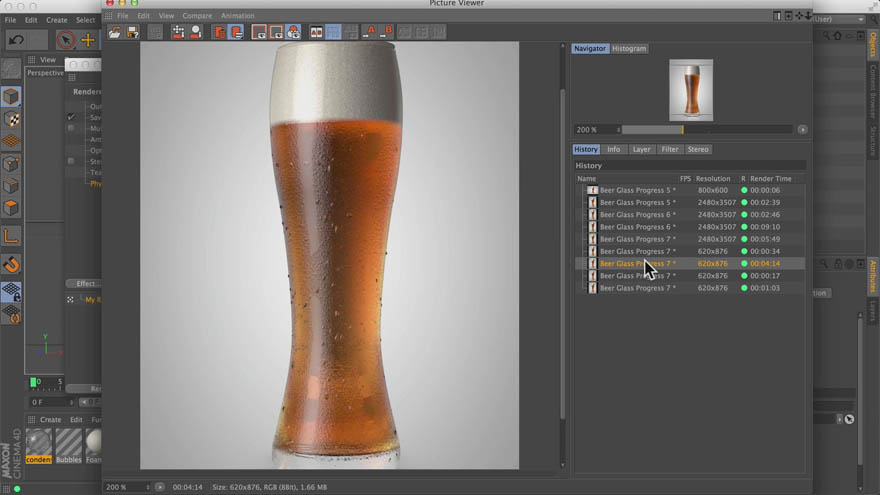Image resolution: width=880 pixels, height=495 pixels.
Task: Switch to the Stereo tab
Action: pyautogui.click(x=698, y=149)
